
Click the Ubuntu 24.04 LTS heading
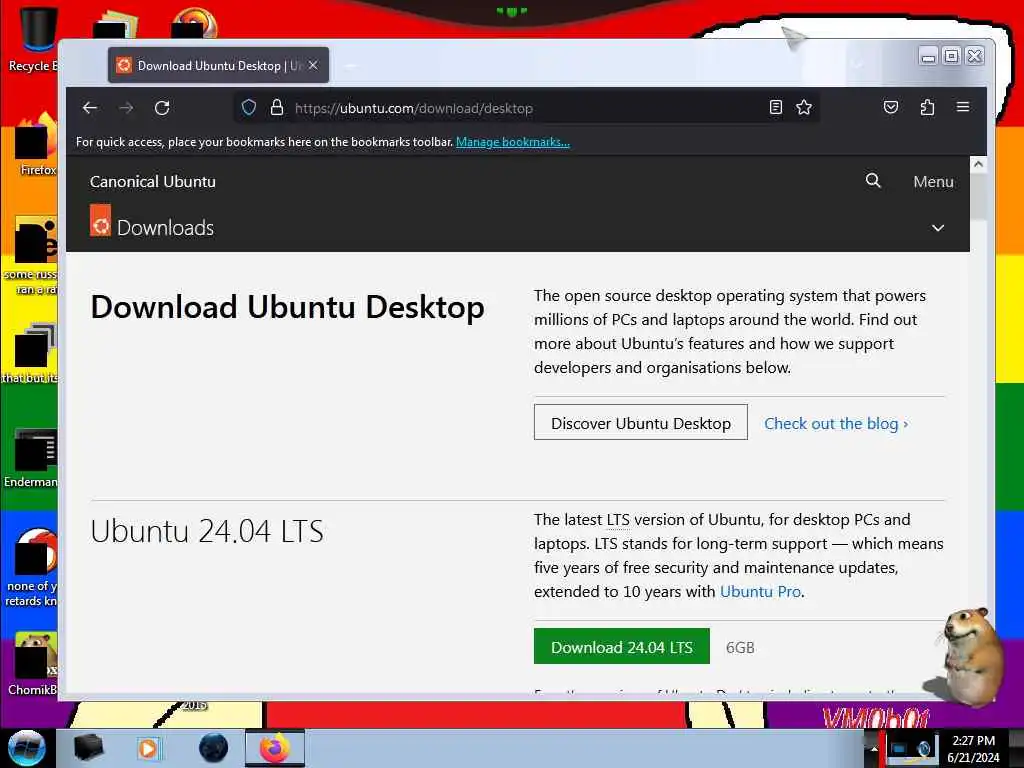[x=207, y=531]
